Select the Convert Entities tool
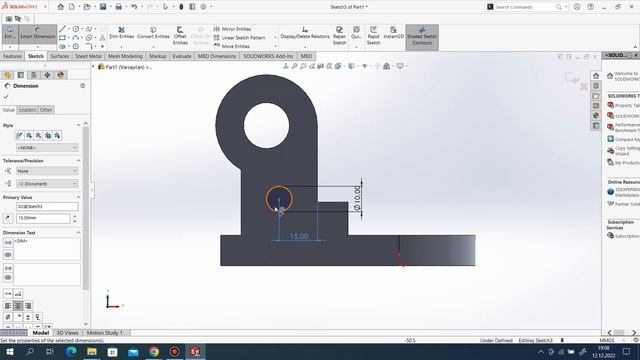Image resolution: width=640 pixels, height=360 pixels. 153,33
